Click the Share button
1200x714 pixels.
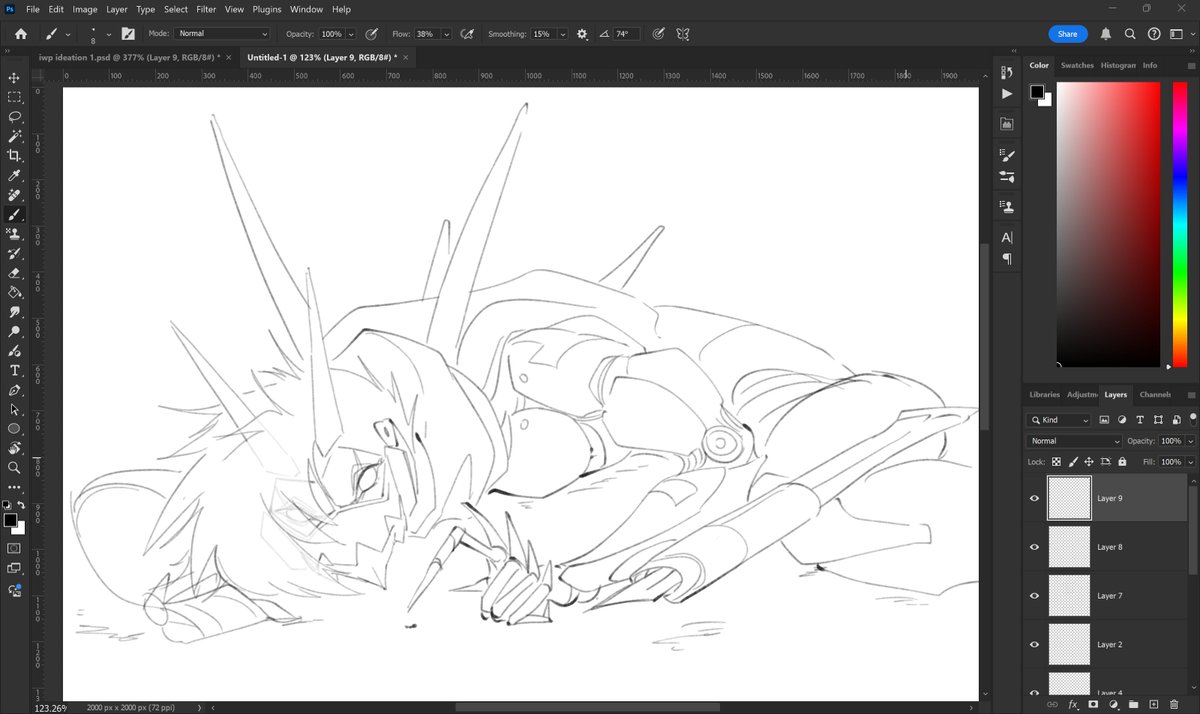click(x=1067, y=34)
